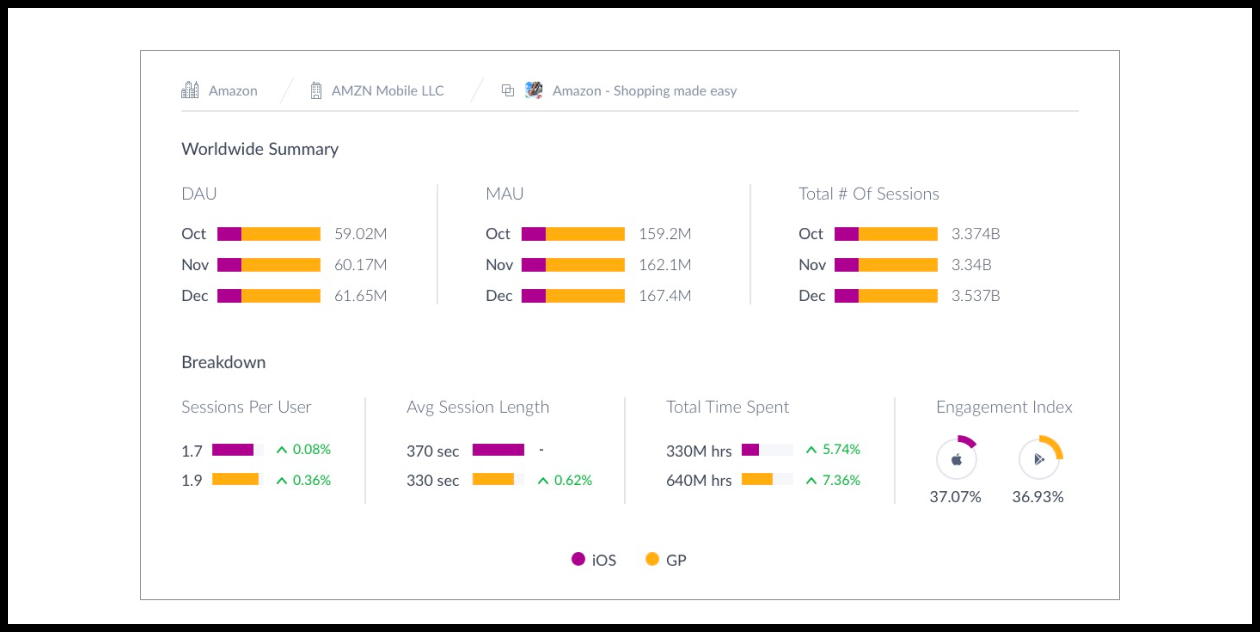Toggle the GP legend dot
1260x632 pixels.
653,559
